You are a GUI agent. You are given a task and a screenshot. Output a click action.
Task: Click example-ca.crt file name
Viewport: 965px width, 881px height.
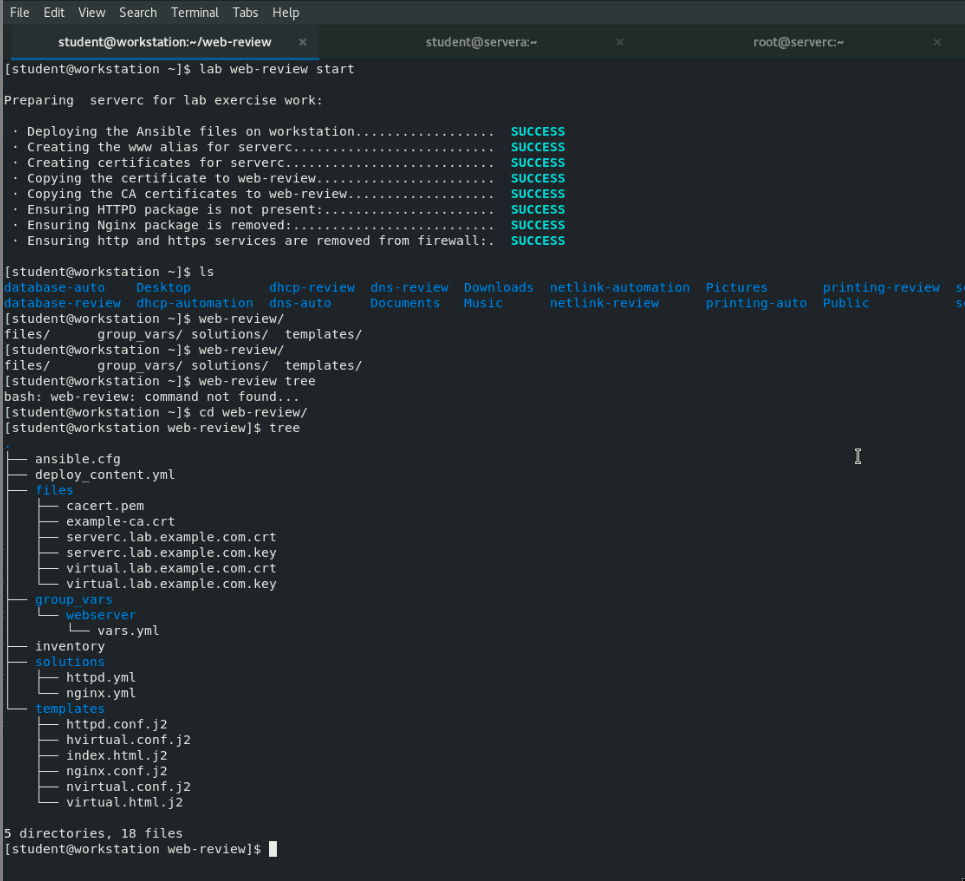click(x=121, y=521)
